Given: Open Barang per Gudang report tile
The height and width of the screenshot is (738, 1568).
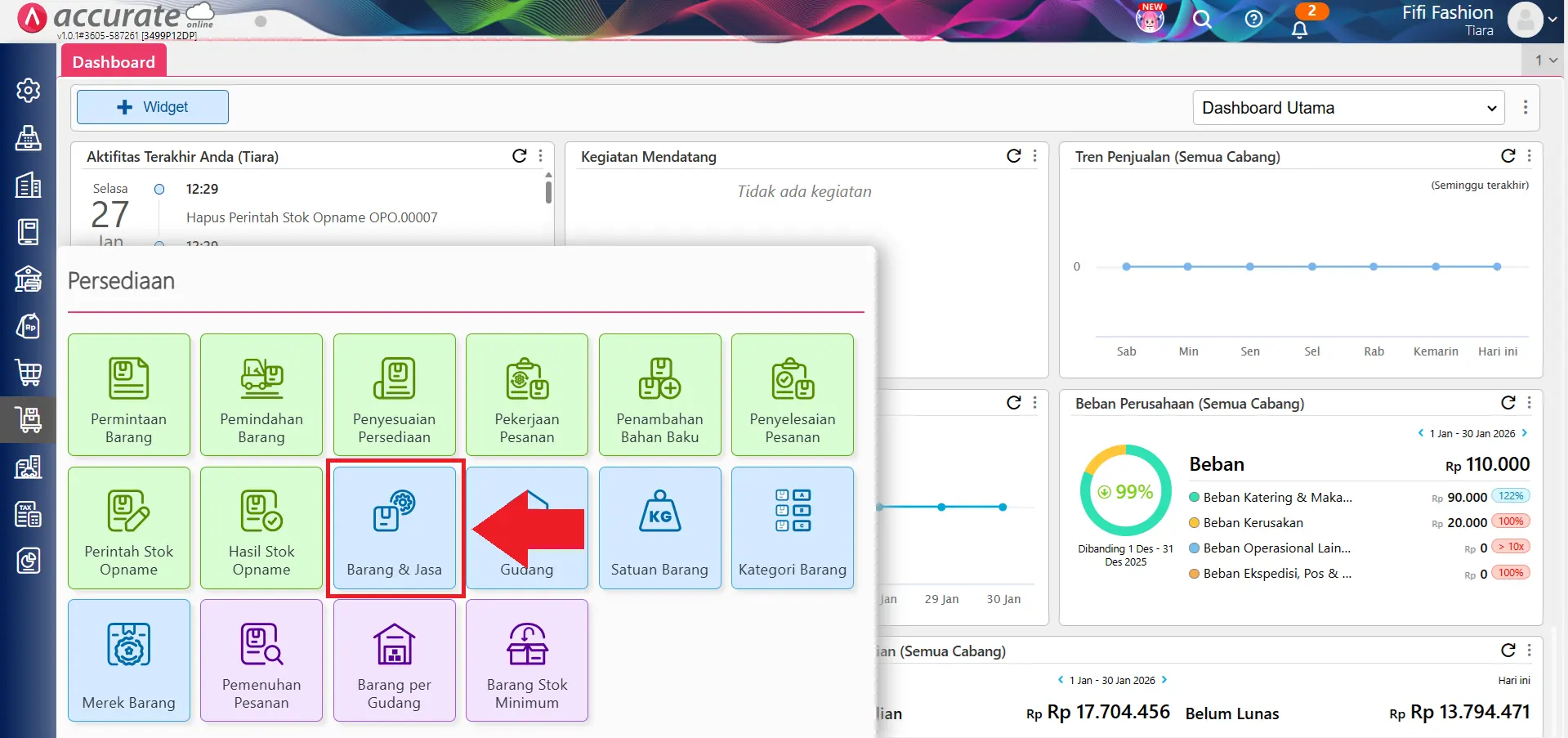Looking at the screenshot, I should (x=395, y=660).
